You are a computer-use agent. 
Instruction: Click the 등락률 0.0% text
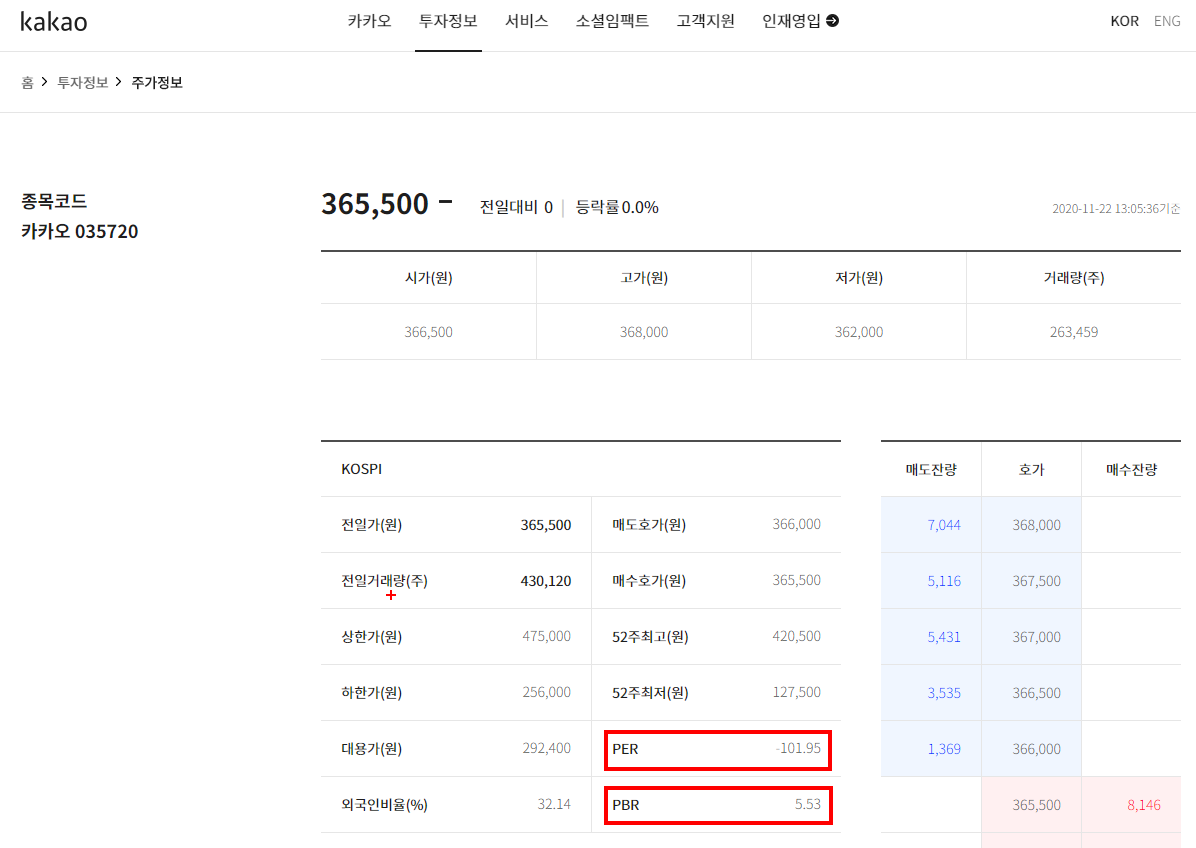(x=617, y=207)
